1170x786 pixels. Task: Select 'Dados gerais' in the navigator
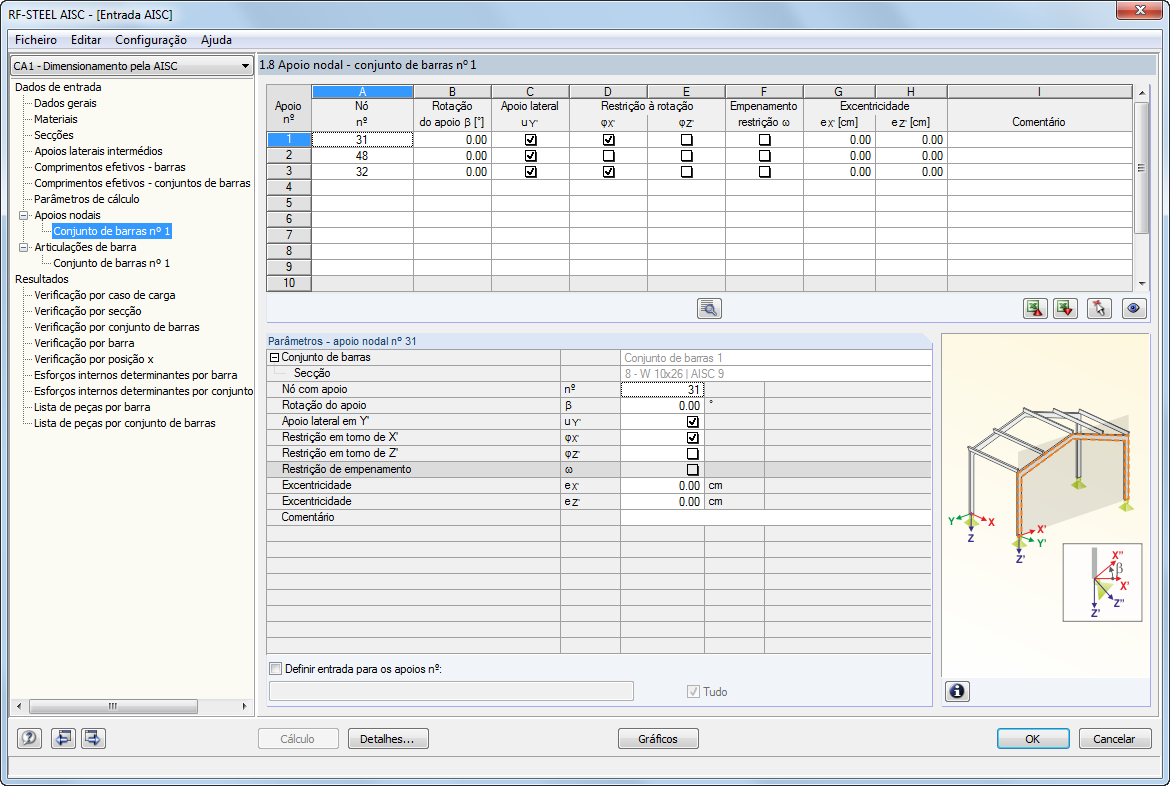pos(65,103)
